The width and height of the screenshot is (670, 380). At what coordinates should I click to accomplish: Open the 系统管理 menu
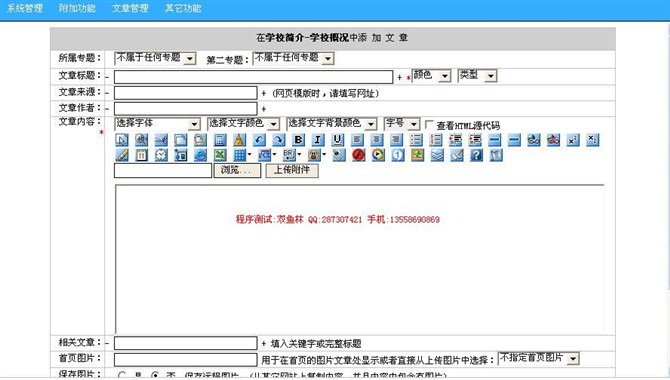[25, 8]
